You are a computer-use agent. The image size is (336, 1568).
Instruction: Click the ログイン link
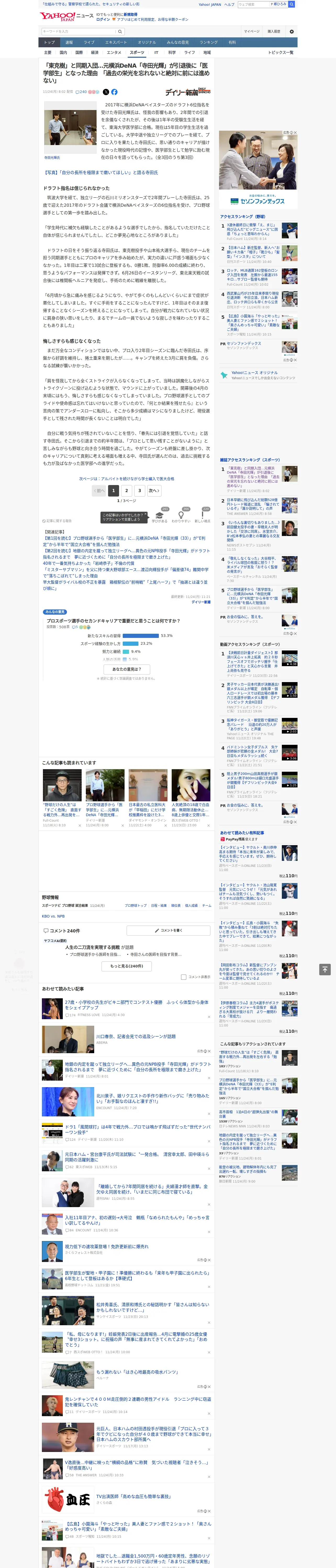(103, 20)
